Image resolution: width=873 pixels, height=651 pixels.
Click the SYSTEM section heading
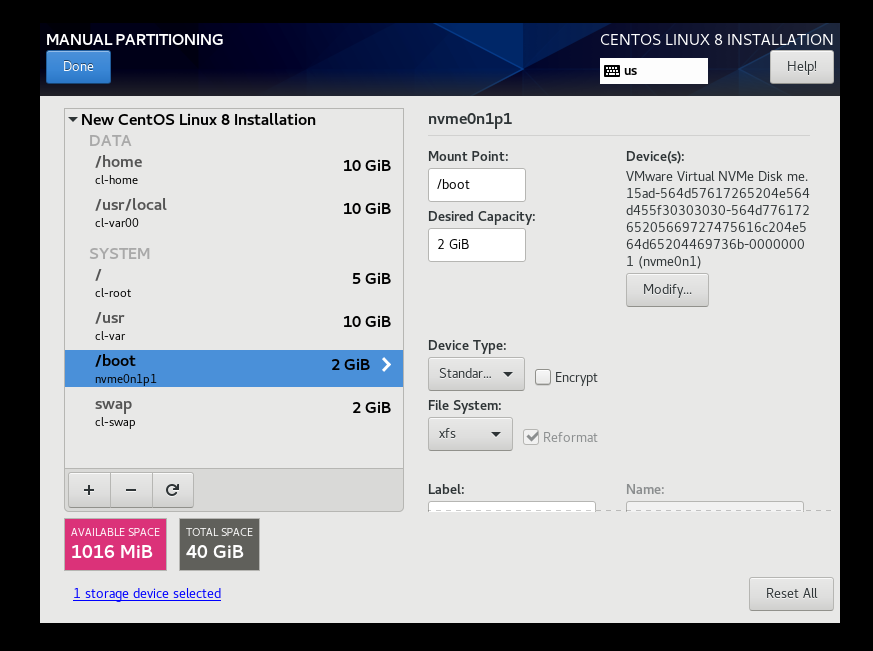click(x=120, y=254)
